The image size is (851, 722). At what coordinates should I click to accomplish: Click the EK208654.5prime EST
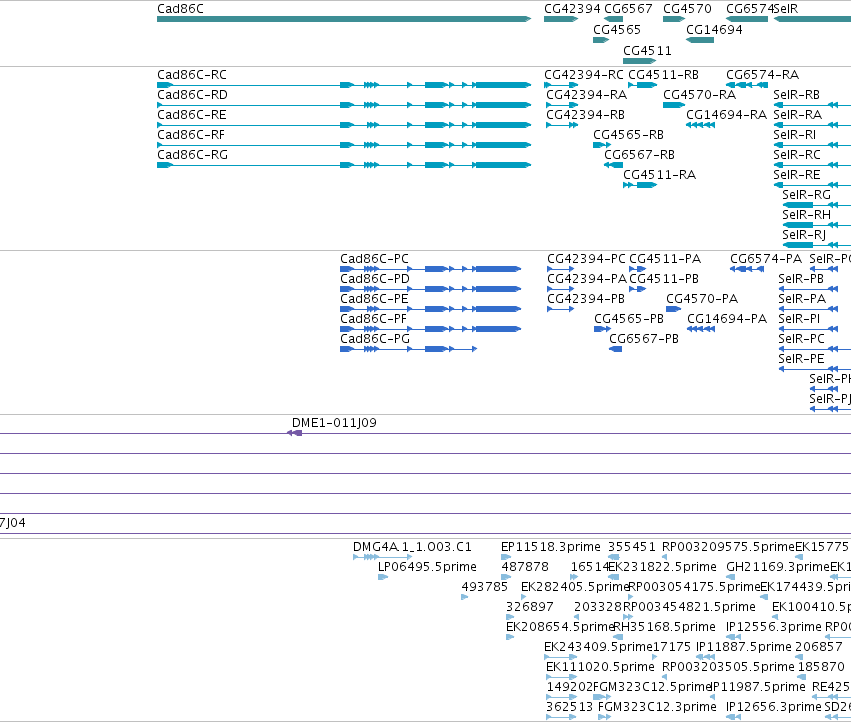pos(510,637)
